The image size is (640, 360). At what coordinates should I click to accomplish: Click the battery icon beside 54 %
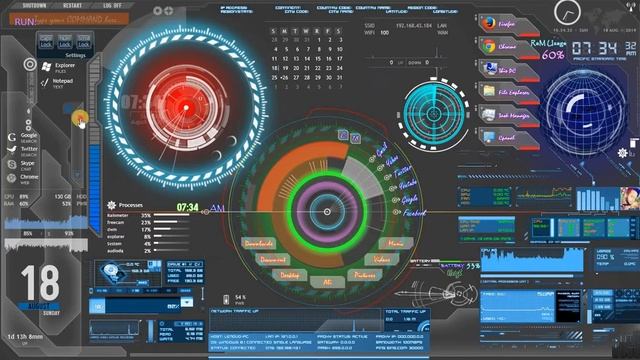click(x=226, y=299)
